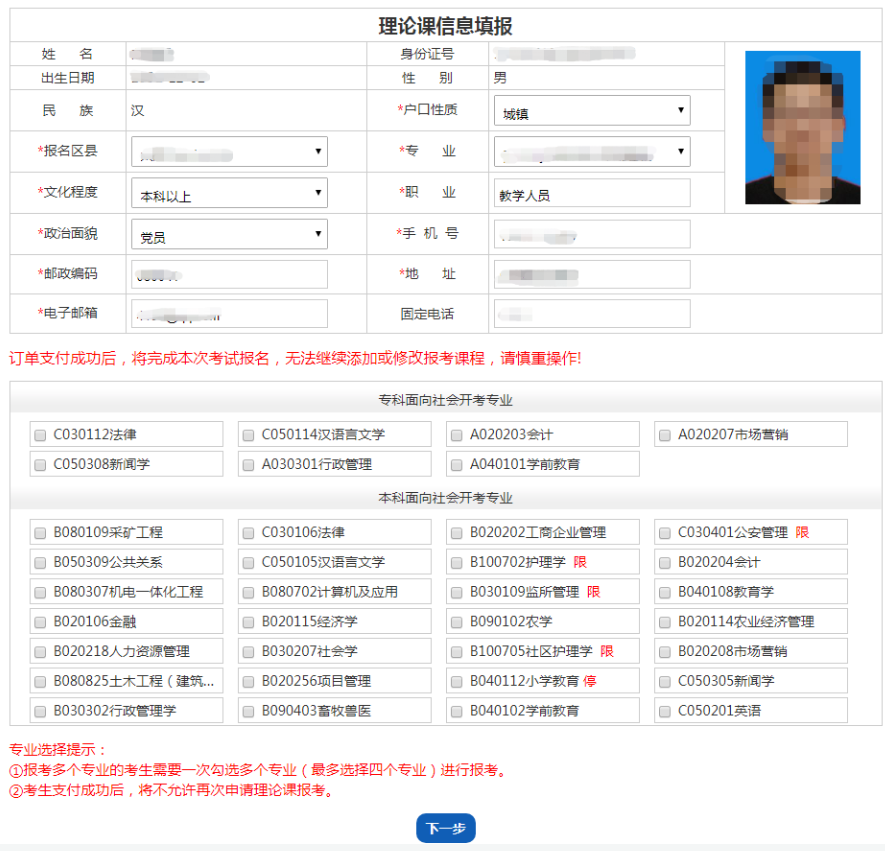Viewport: 885px width, 851px height.
Task: Select the 固定电话 input field
Action: pyautogui.click(x=591, y=314)
